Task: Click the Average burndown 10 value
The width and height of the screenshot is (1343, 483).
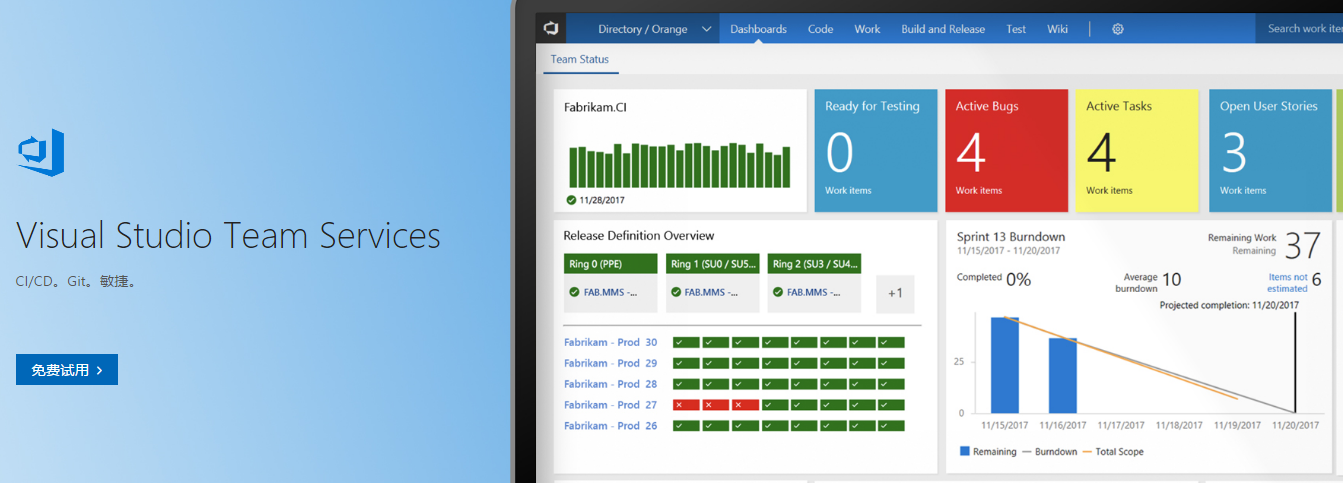Action: (x=1171, y=279)
